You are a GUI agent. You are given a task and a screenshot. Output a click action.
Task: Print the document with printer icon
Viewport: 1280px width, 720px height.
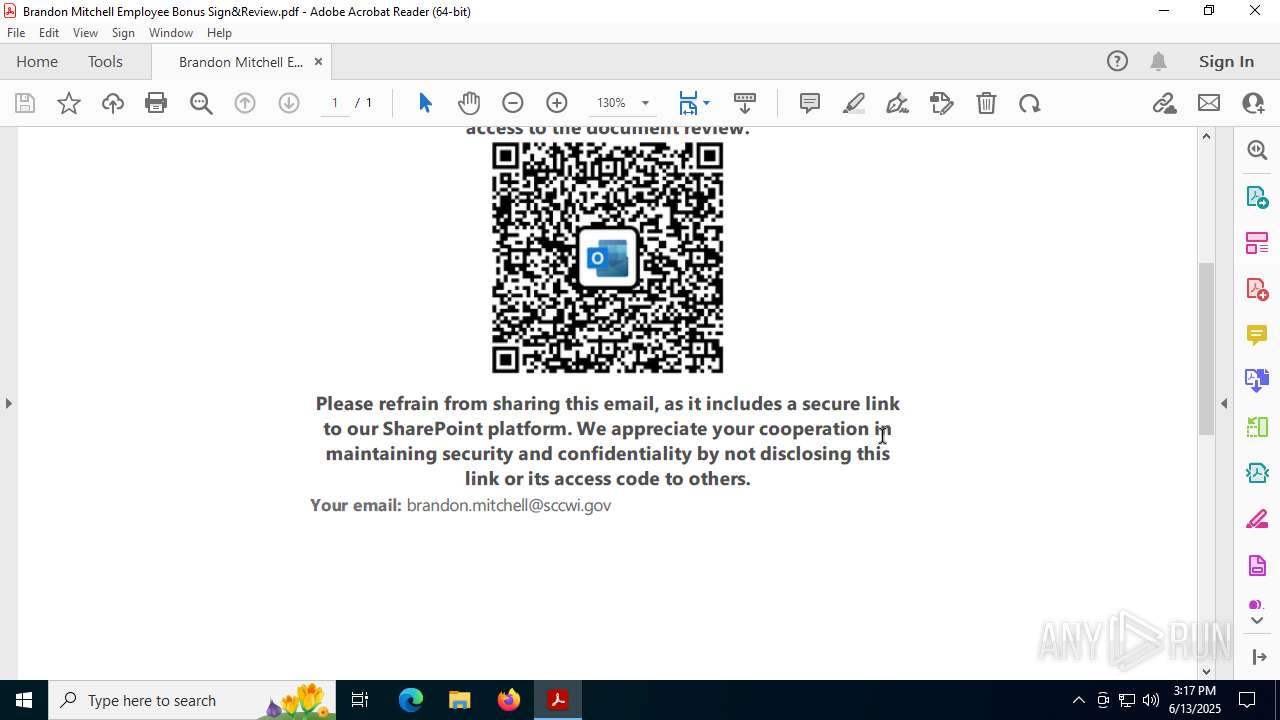[x=156, y=103]
